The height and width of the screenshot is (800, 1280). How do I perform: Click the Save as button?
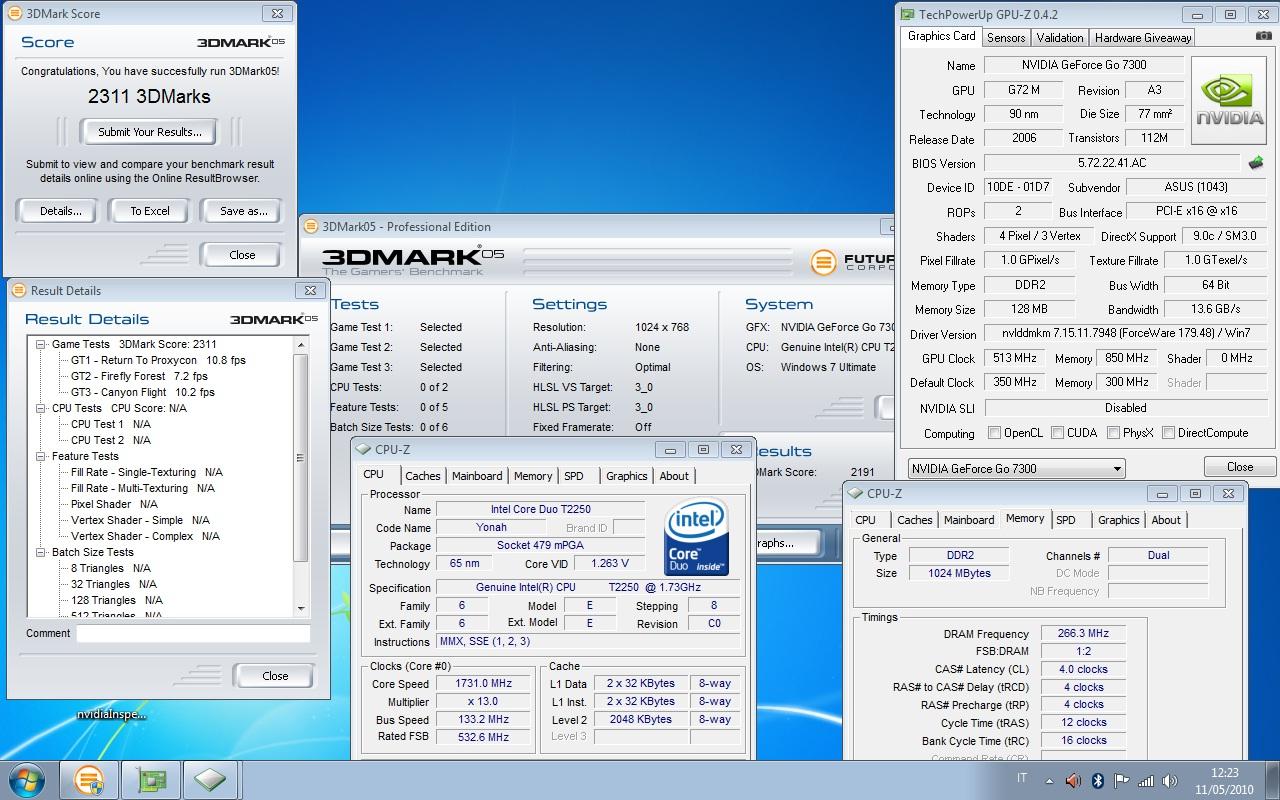[x=244, y=211]
